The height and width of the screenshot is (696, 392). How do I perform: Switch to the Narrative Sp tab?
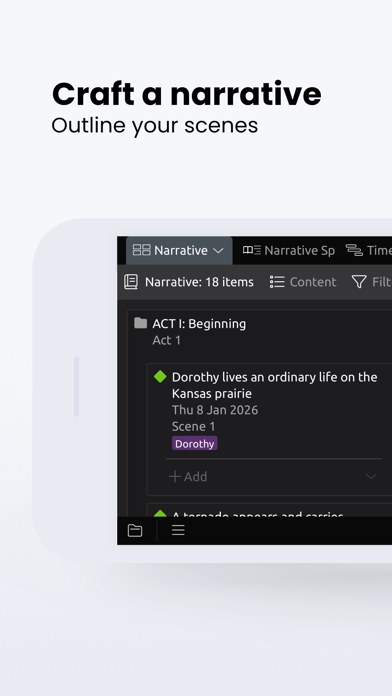tap(289, 250)
